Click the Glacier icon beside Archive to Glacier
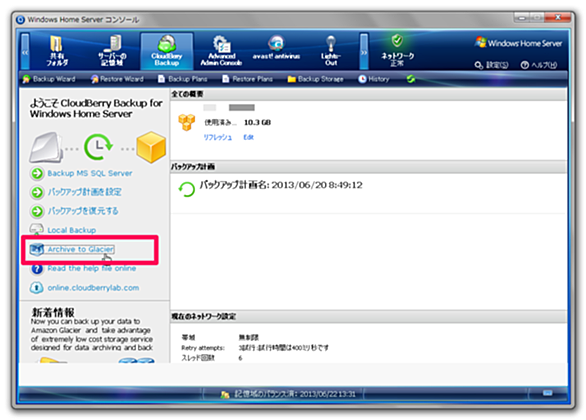 click(37, 249)
